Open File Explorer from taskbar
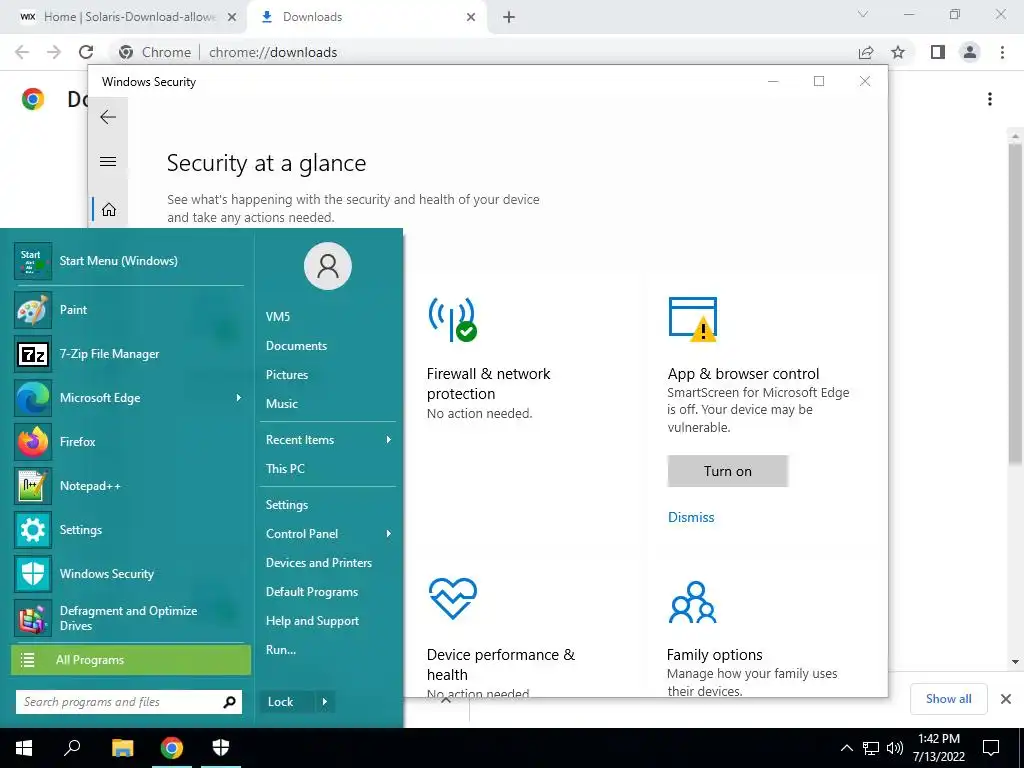1024x768 pixels. [x=122, y=748]
